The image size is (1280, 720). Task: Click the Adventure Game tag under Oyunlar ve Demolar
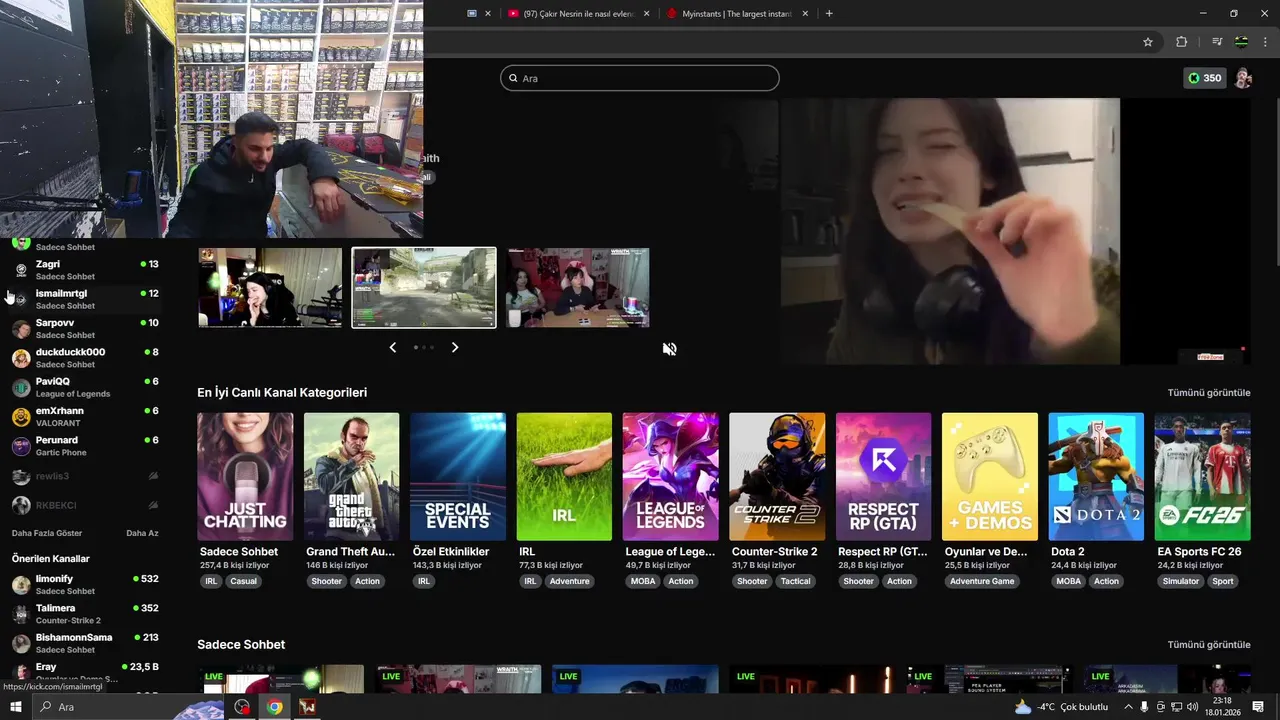(982, 581)
